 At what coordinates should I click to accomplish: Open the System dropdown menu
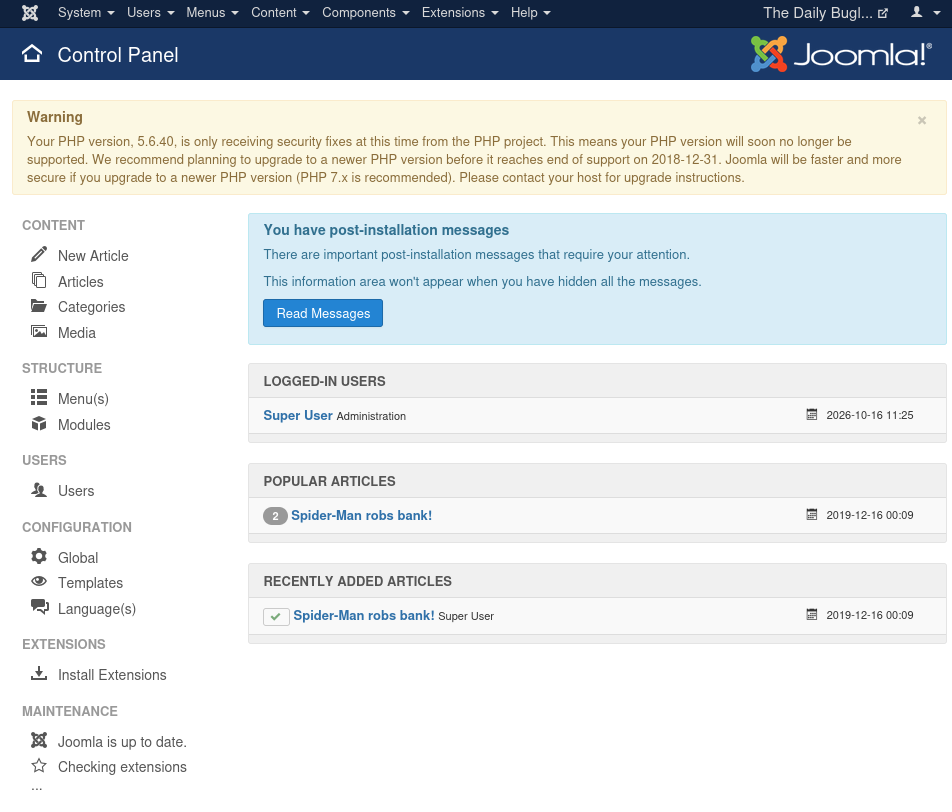[86, 13]
